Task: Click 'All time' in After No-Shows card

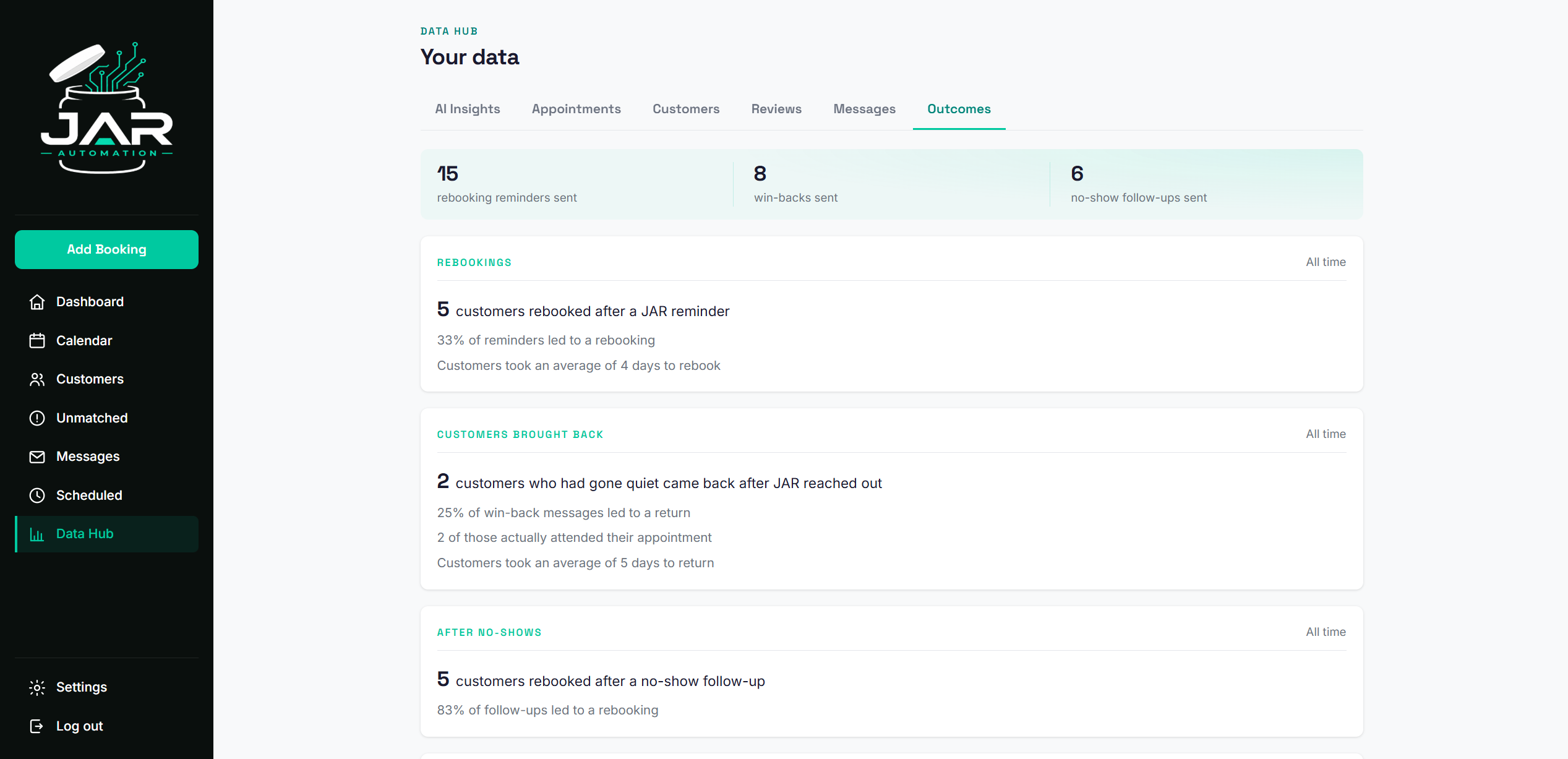Action: tap(1326, 632)
